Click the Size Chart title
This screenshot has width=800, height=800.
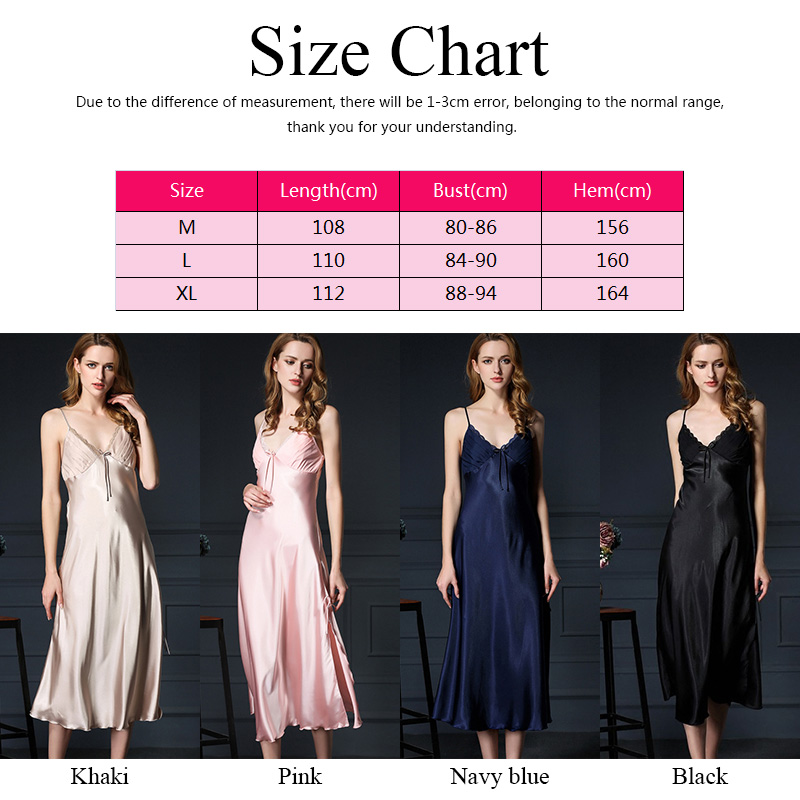pos(399,52)
